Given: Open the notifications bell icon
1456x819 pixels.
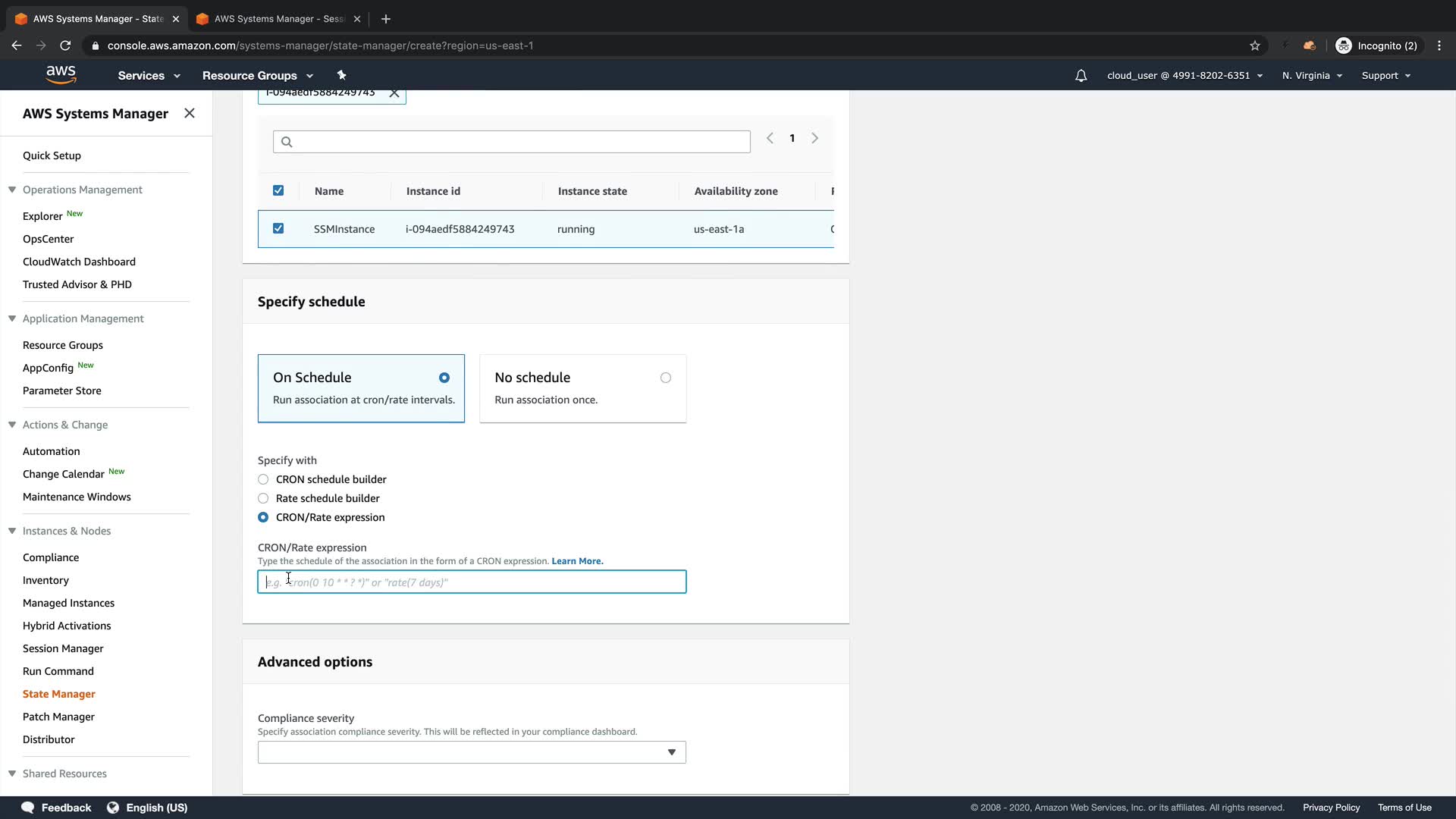Looking at the screenshot, I should 1081,76.
